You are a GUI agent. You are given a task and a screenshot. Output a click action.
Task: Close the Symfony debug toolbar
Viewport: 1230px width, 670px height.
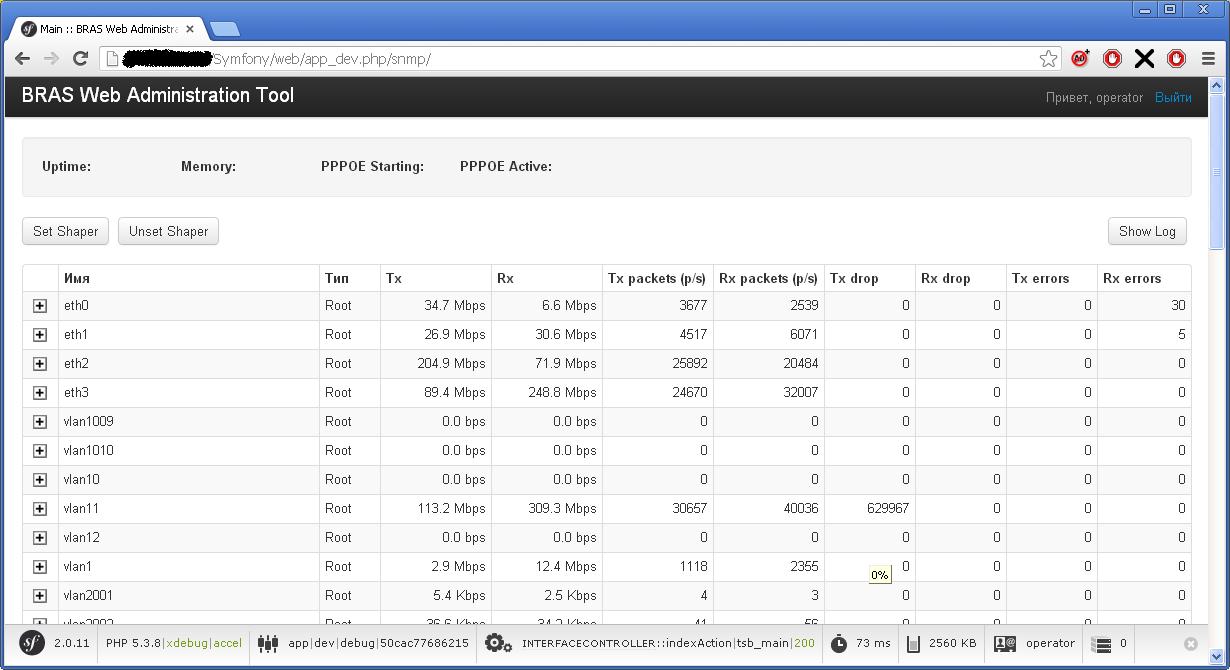click(x=1191, y=644)
